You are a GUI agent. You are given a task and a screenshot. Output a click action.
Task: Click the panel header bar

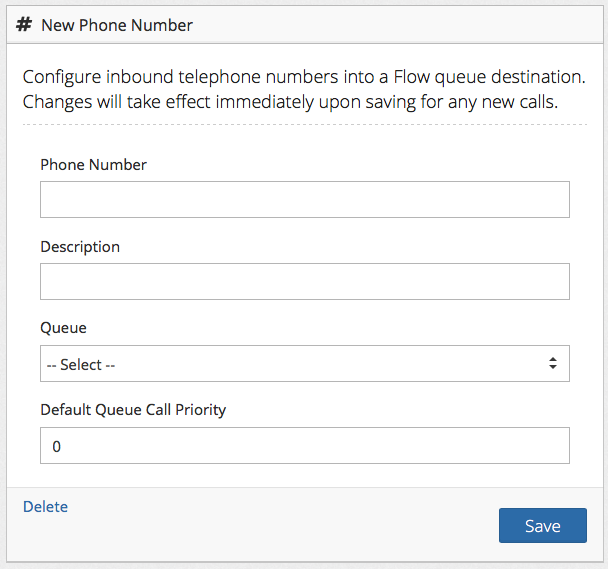tap(400, 25)
